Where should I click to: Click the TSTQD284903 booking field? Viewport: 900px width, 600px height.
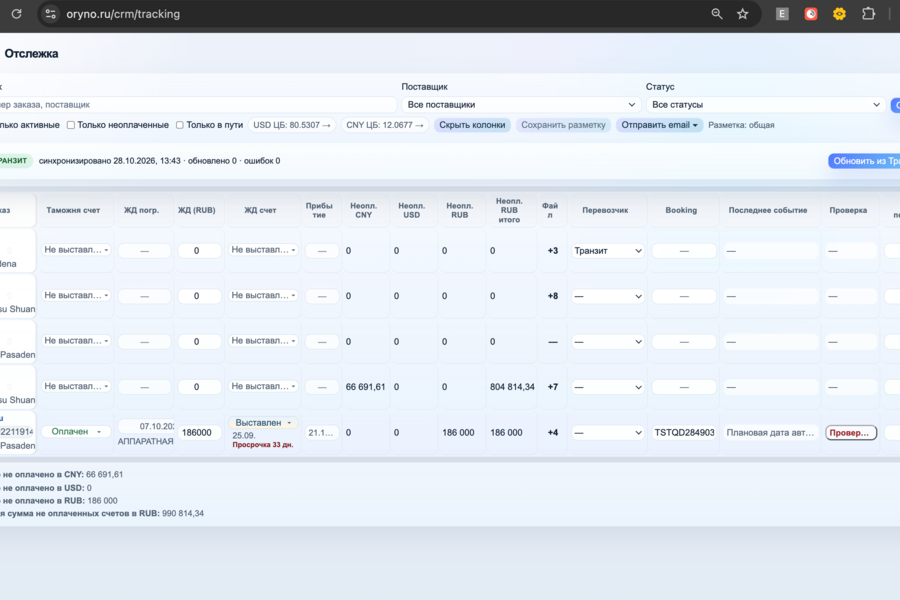click(684, 432)
